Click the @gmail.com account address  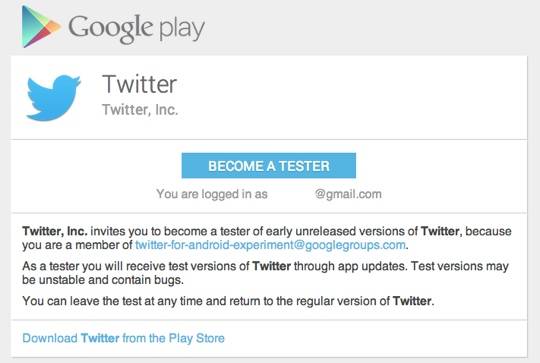[x=348, y=194]
